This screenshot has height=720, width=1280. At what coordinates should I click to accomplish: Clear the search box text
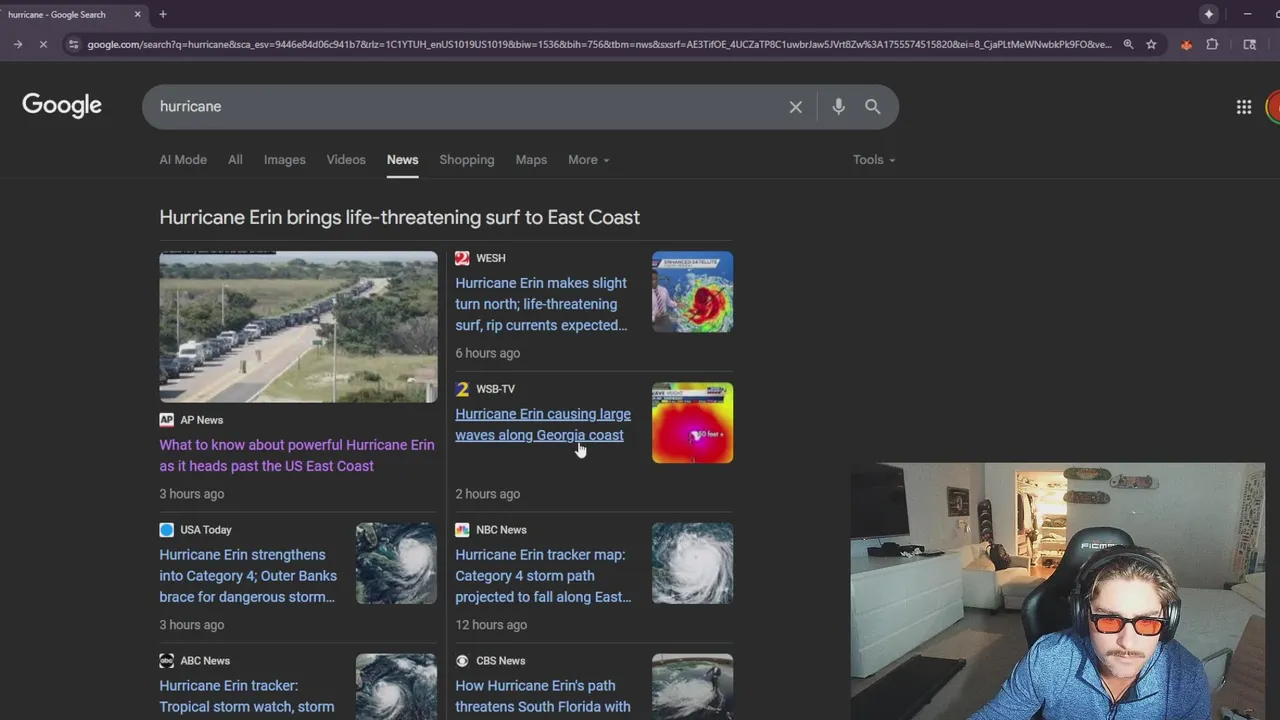[x=795, y=106]
